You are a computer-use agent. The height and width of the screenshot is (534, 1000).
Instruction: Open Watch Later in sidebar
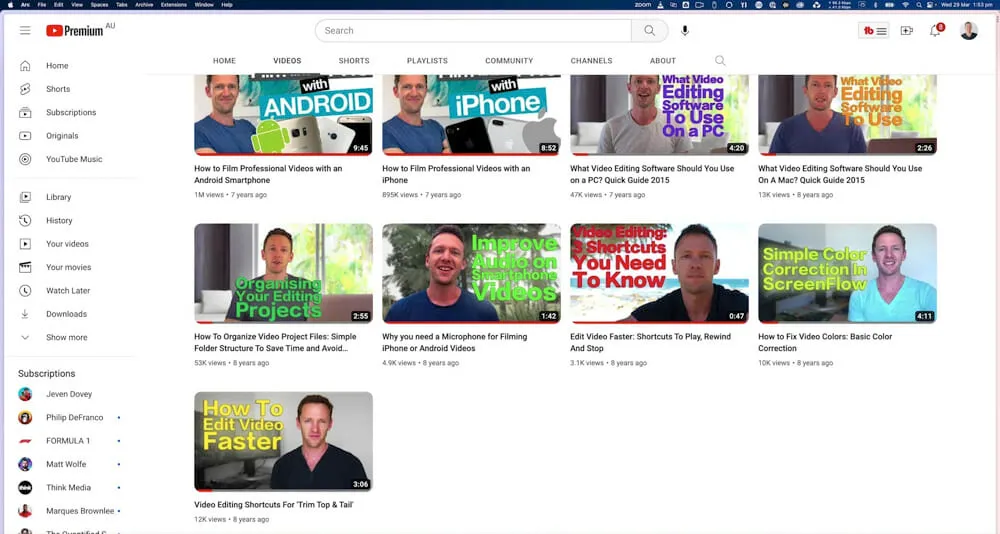coord(67,291)
